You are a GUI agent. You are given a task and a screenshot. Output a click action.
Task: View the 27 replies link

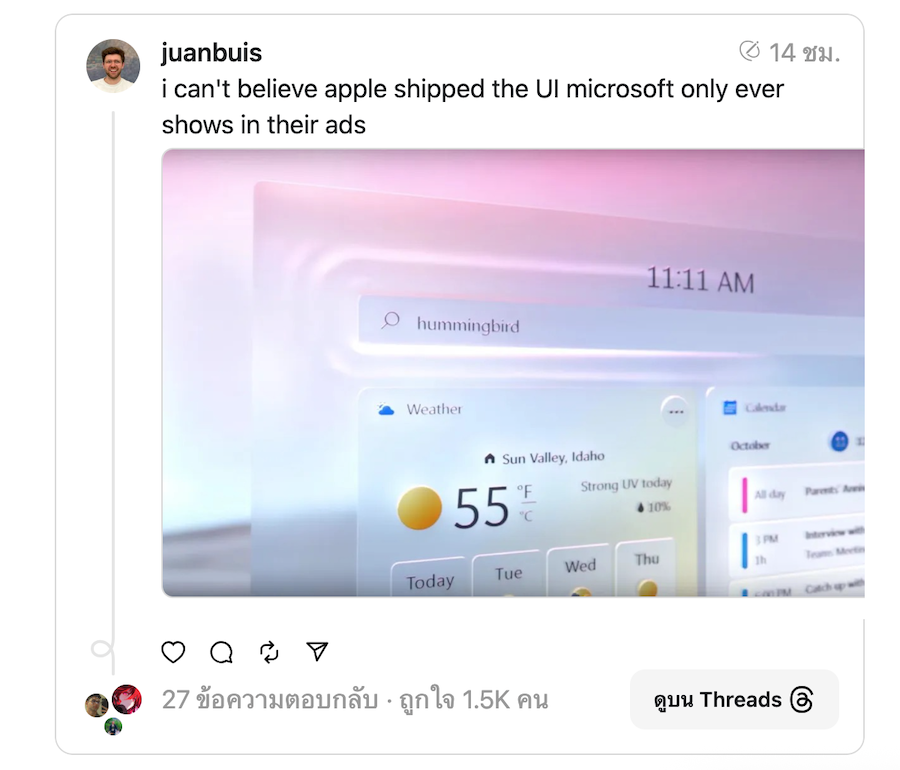pos(270,700)
